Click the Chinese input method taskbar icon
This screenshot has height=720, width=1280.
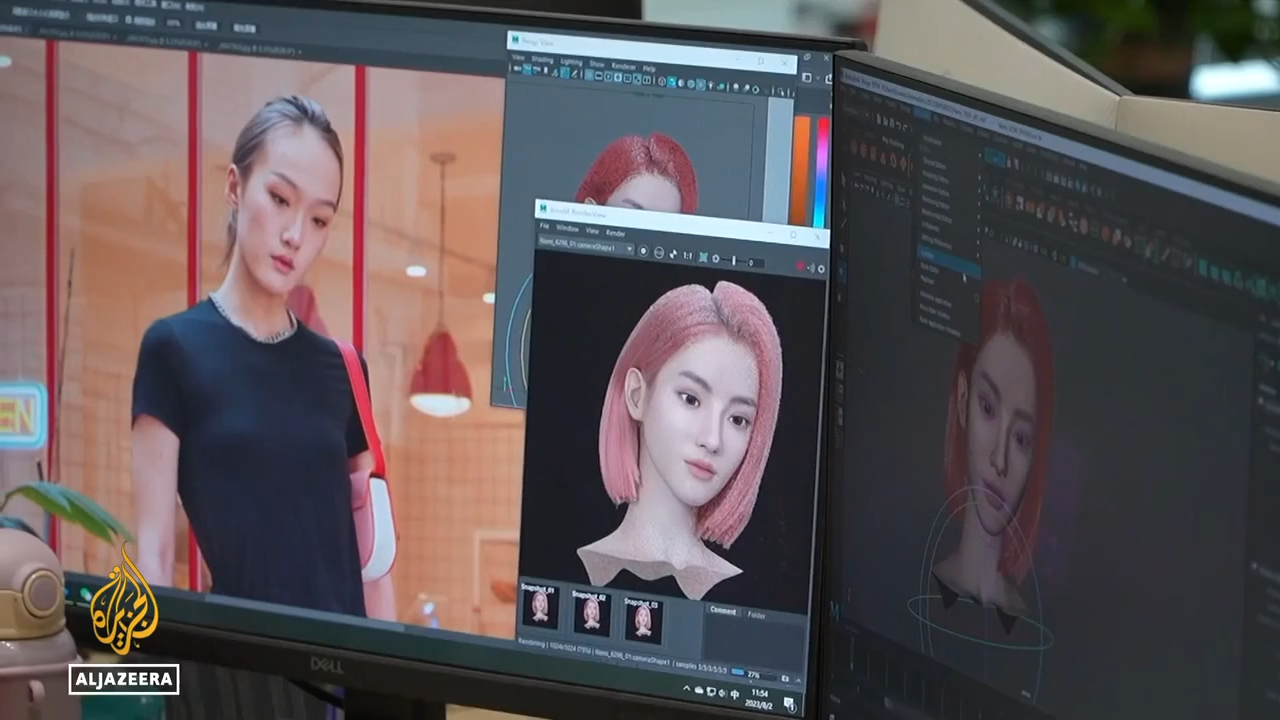tap(736, 694)
